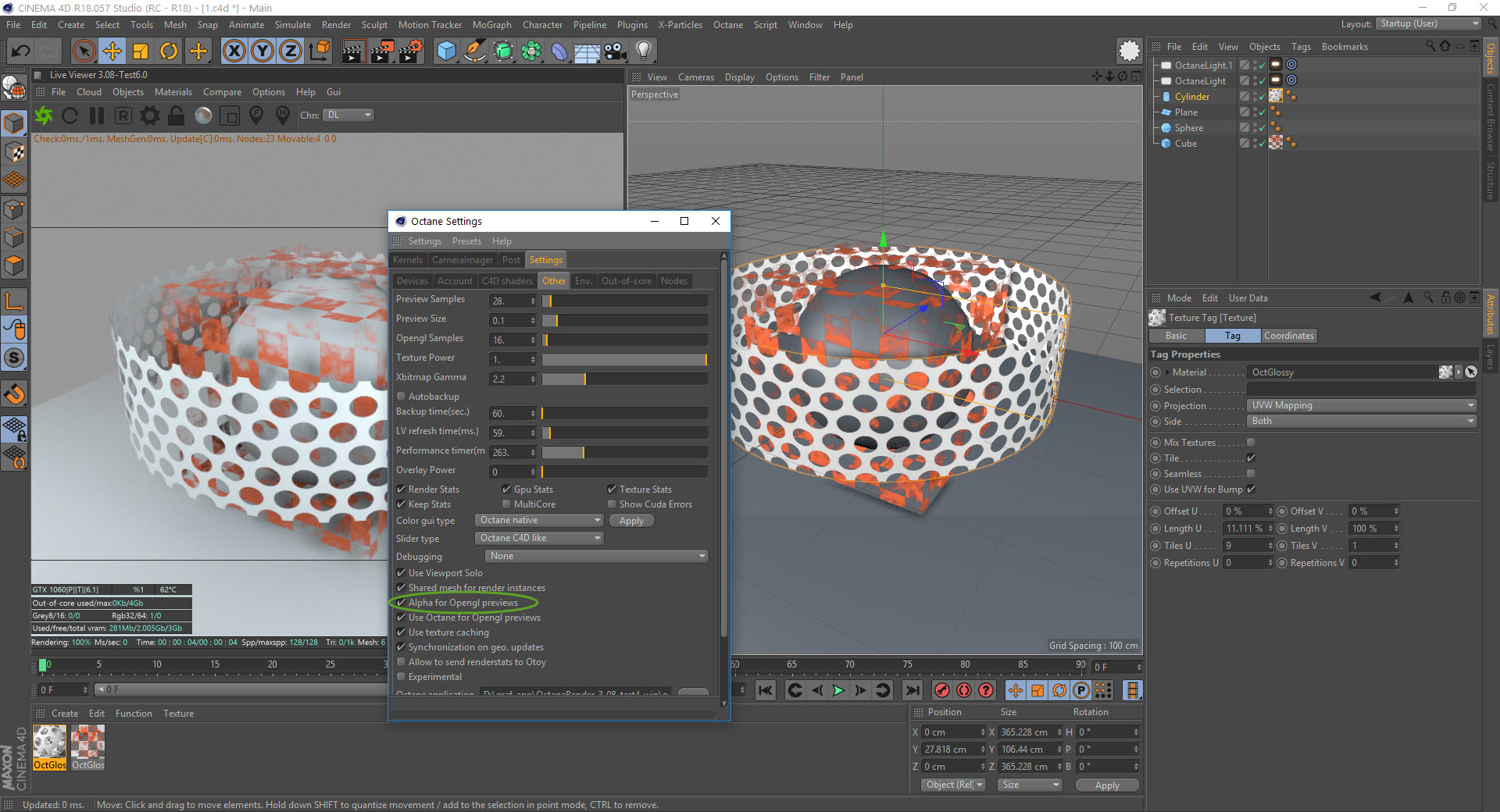Click the Undo arrow in main toolbar

[20, 52]
